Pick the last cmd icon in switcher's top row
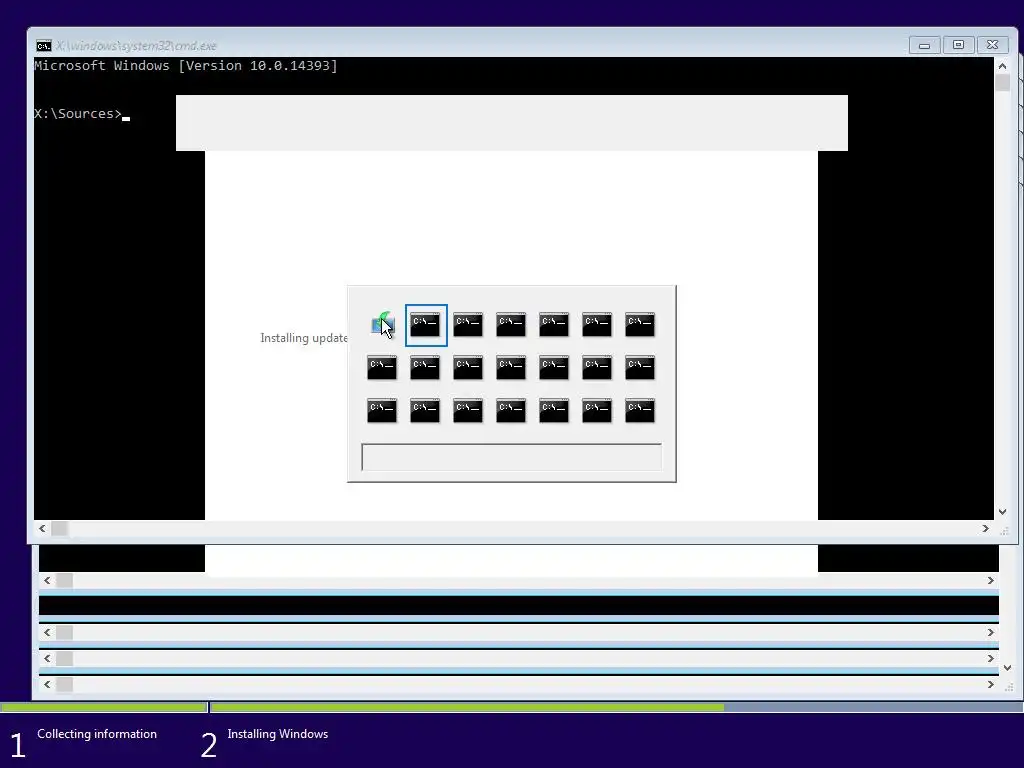This screenshot has width=1024, height=768. pyautogui.click(x=640, y=325)
